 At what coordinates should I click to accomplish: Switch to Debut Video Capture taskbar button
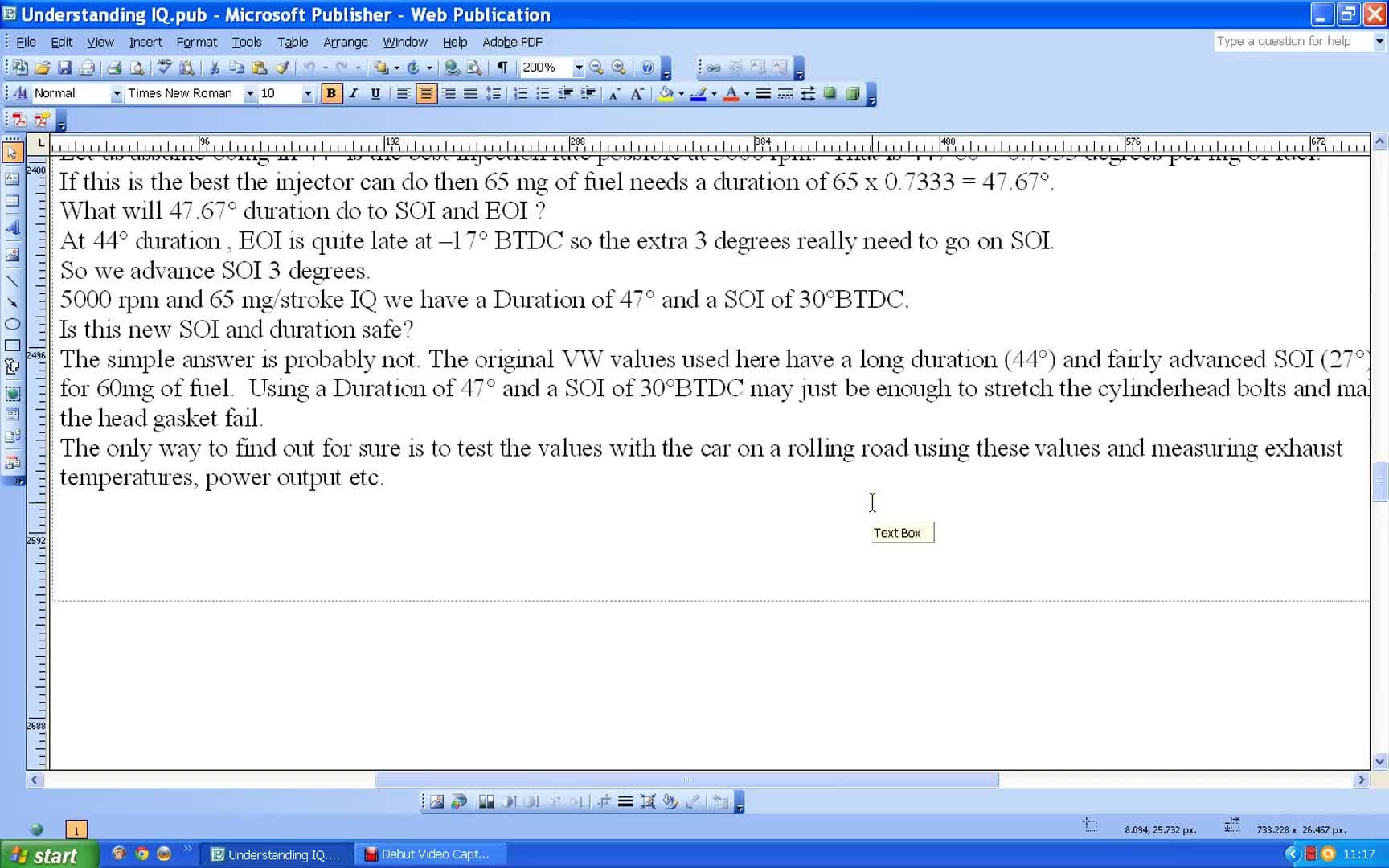pos(432,854)
